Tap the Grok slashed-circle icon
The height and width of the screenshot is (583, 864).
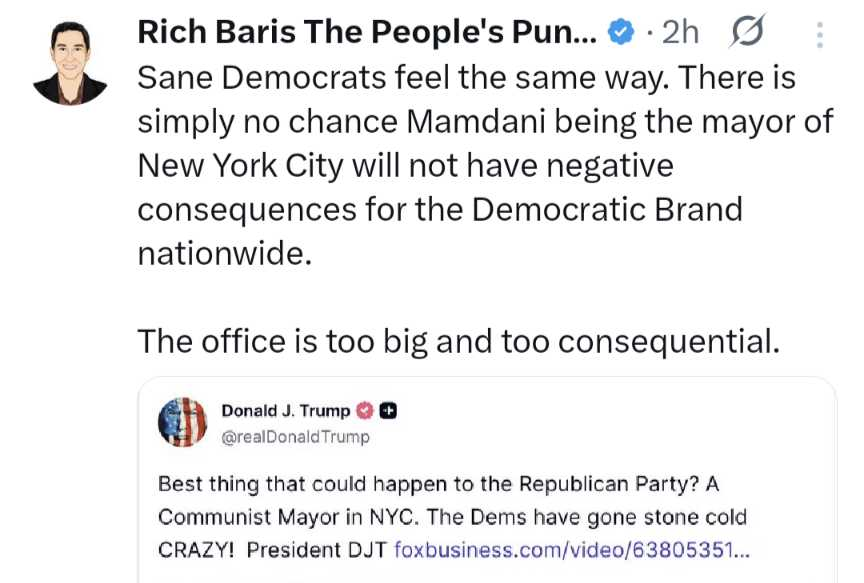[x=745, y=34]
